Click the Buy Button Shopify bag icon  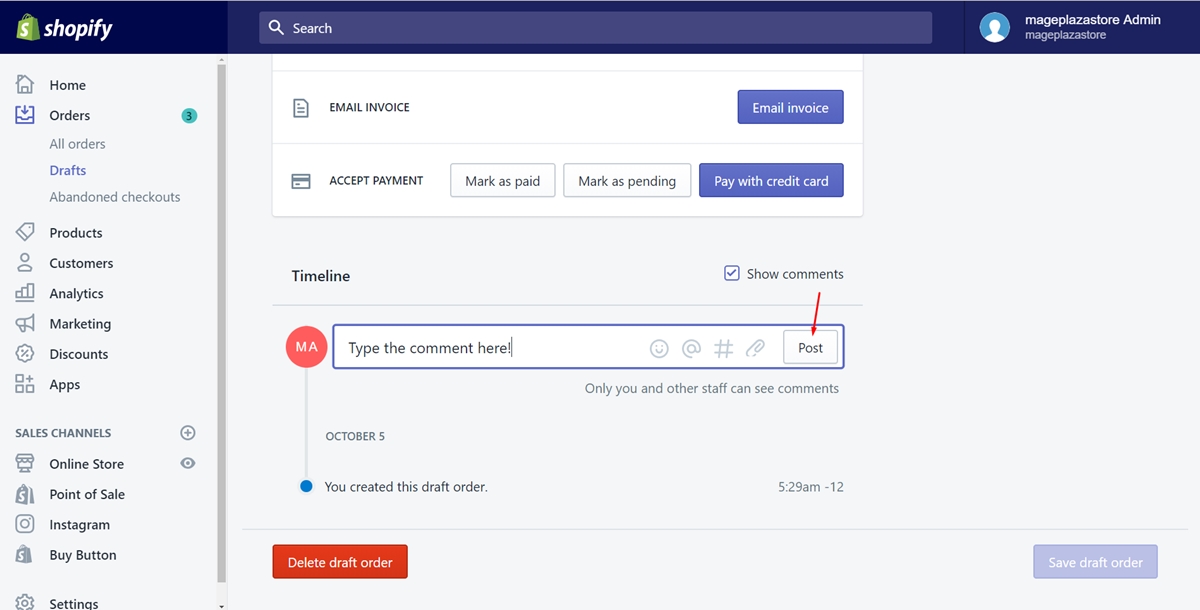(x=25, y=554)
